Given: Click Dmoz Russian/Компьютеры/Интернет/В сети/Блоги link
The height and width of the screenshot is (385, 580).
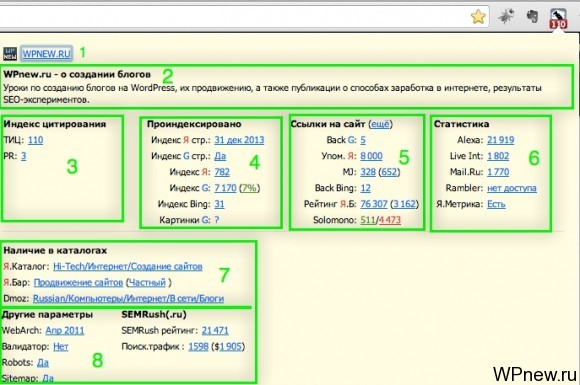Looking at the screenshot, I should 128,298.
